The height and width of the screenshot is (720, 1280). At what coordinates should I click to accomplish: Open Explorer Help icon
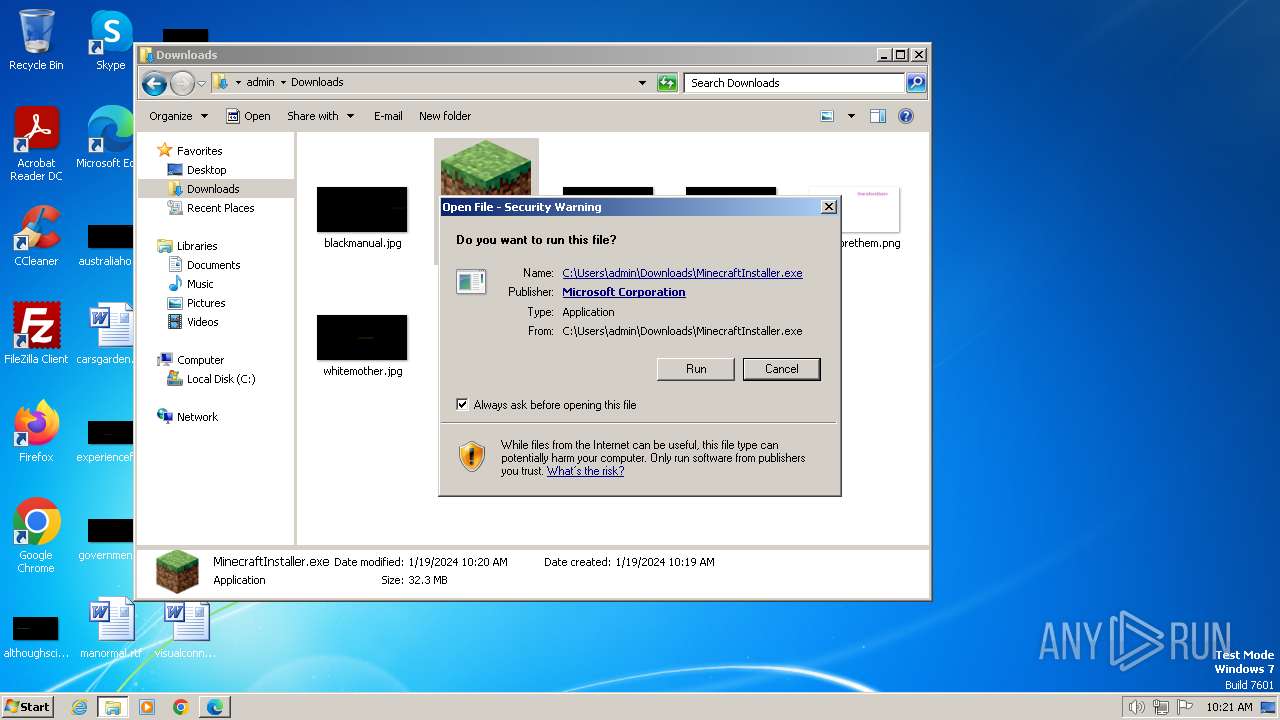pos(906,116)
